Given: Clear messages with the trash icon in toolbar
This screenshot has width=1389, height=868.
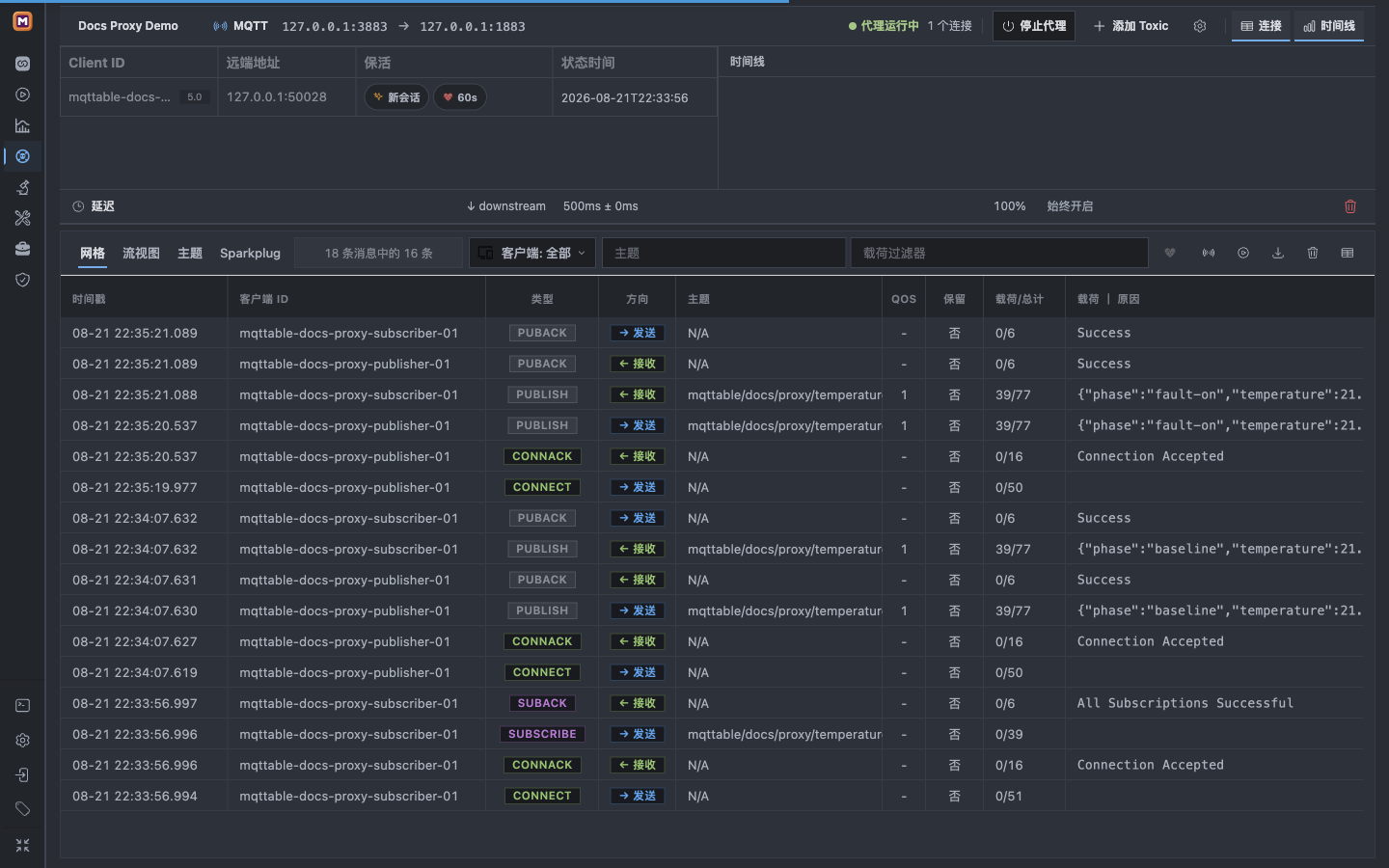Looking at the screenshot, I should click(1313, 253).
